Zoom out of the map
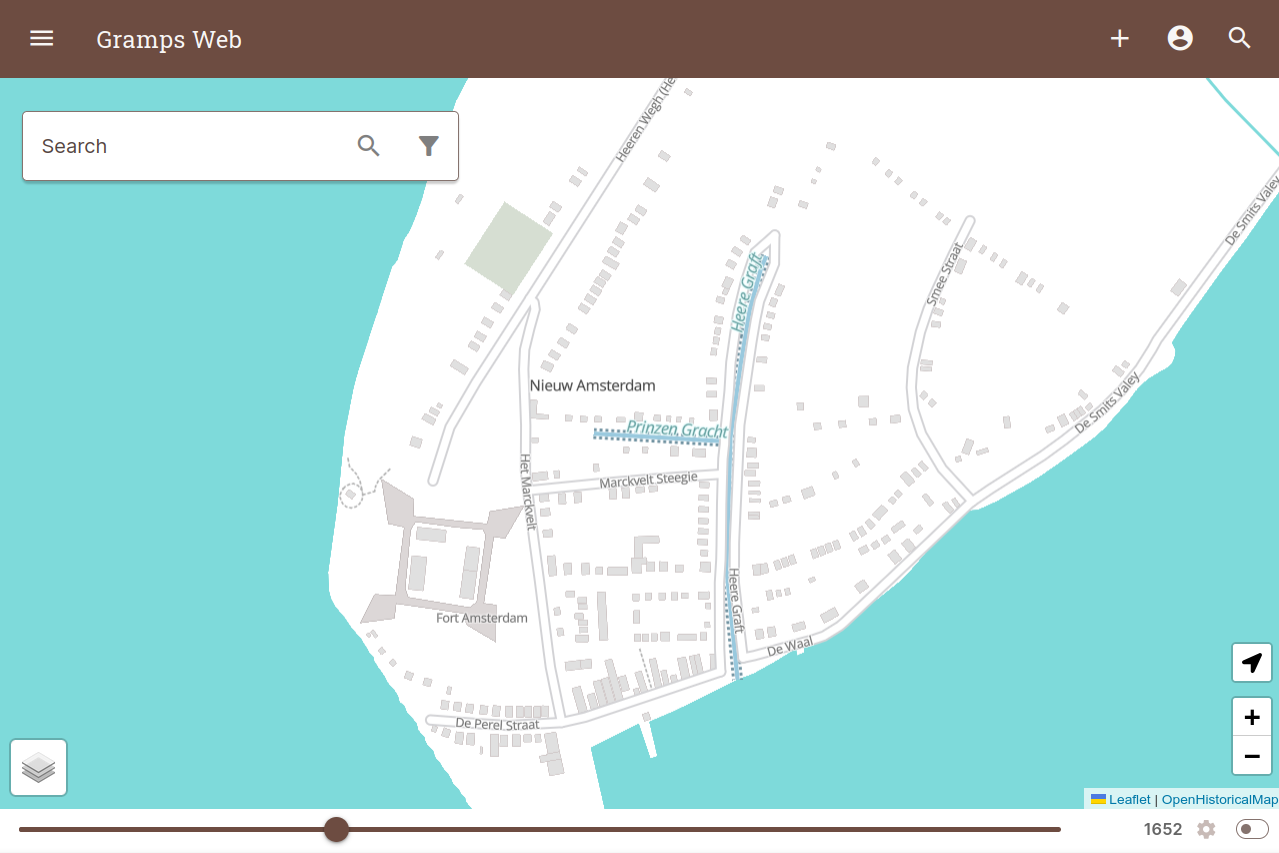Viewport: 1279px width, 853px height. (x=1252, y=756)
